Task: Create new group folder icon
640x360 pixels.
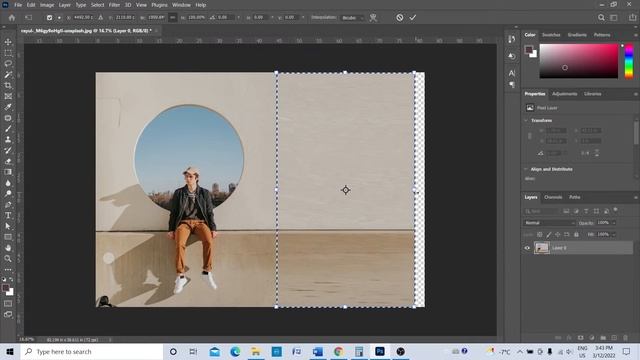Action: click(x=603, y=338)
